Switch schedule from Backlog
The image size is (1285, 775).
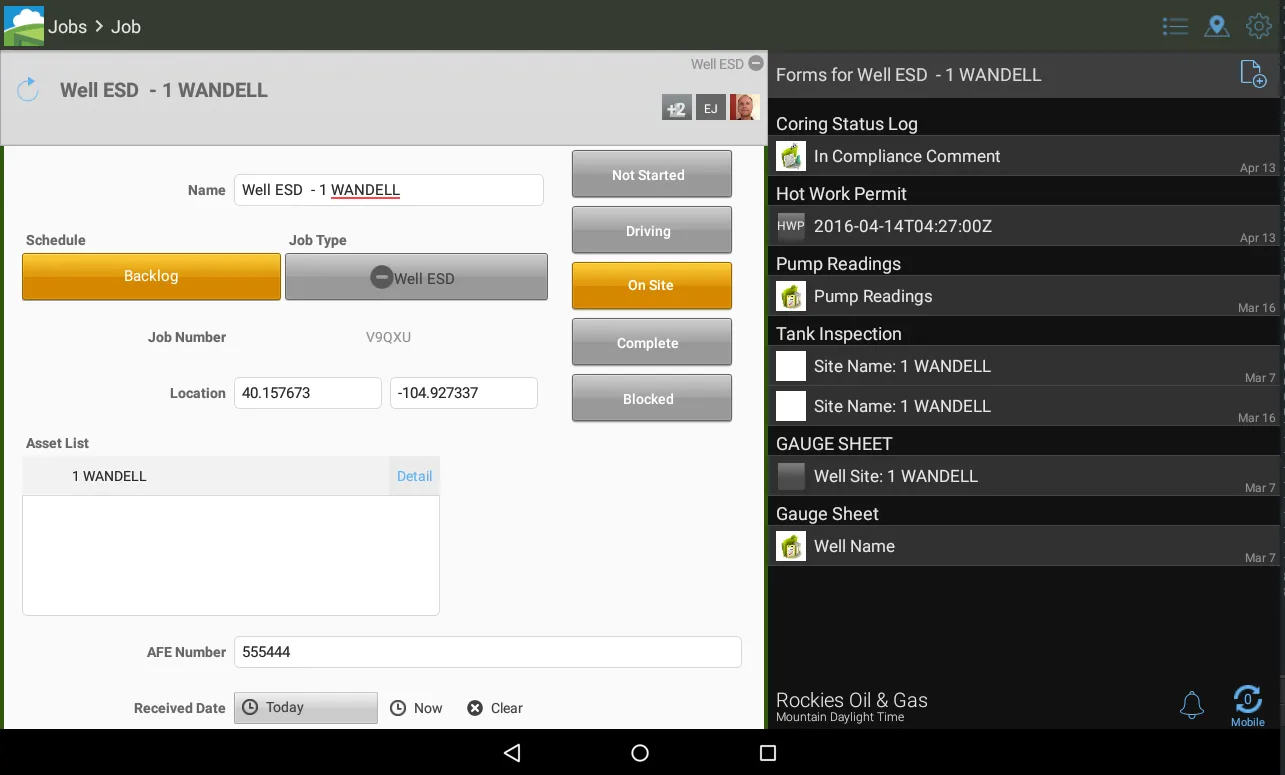[x=150, y=275]
